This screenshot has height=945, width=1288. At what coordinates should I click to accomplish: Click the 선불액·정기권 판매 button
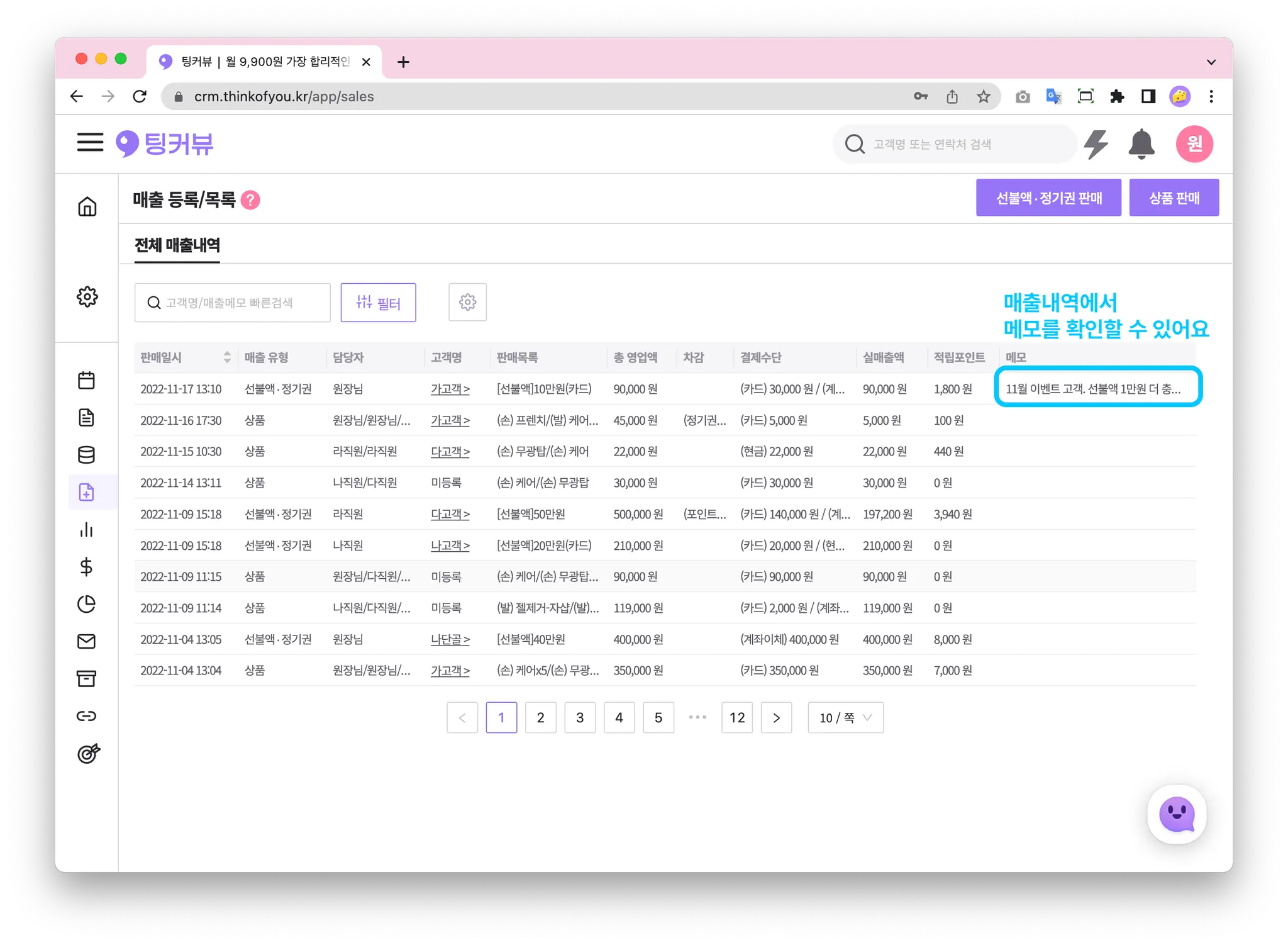click(1048, 198)
